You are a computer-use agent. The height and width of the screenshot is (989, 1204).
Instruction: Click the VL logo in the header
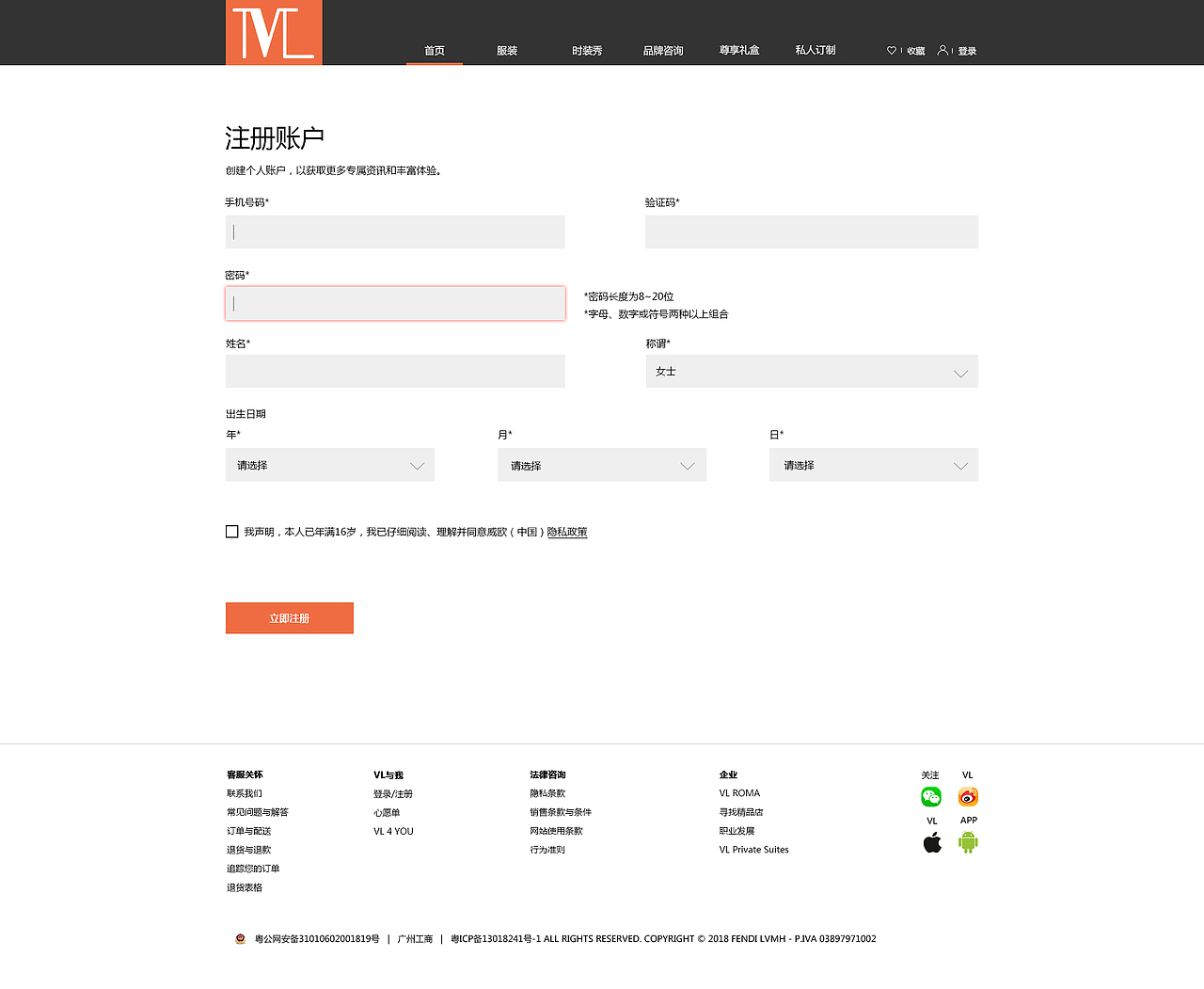274,33
